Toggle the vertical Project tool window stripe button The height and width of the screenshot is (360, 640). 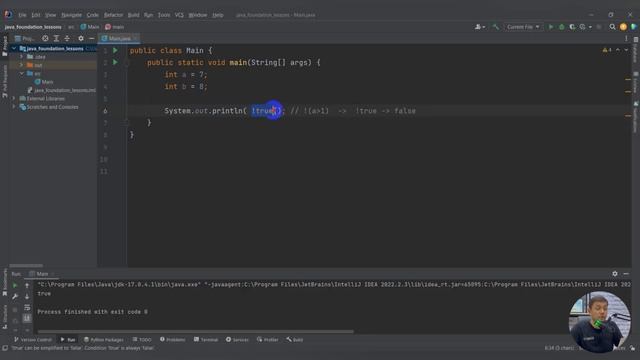(5, 46)
